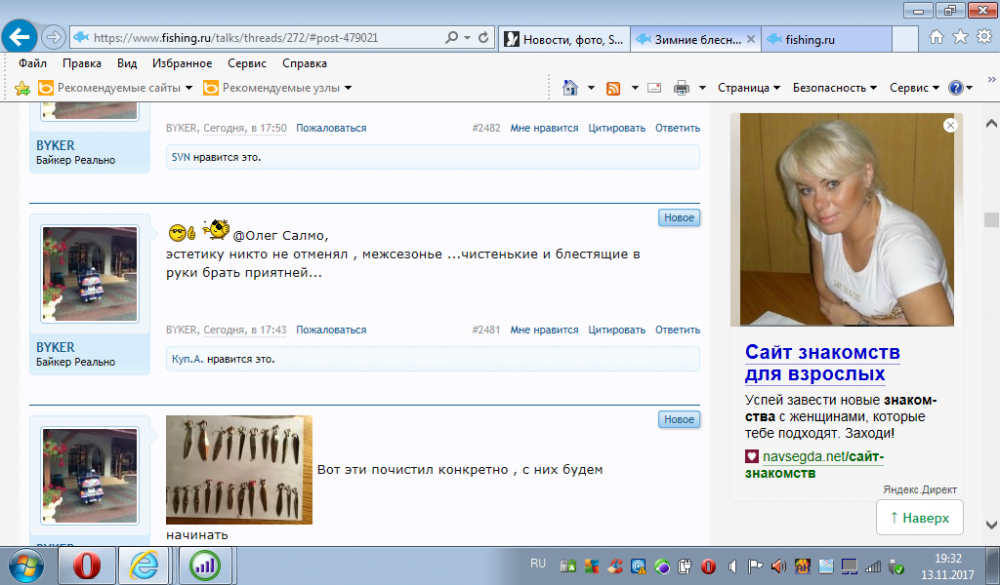Open the Безопасность dropdown menu

(834, 88)
